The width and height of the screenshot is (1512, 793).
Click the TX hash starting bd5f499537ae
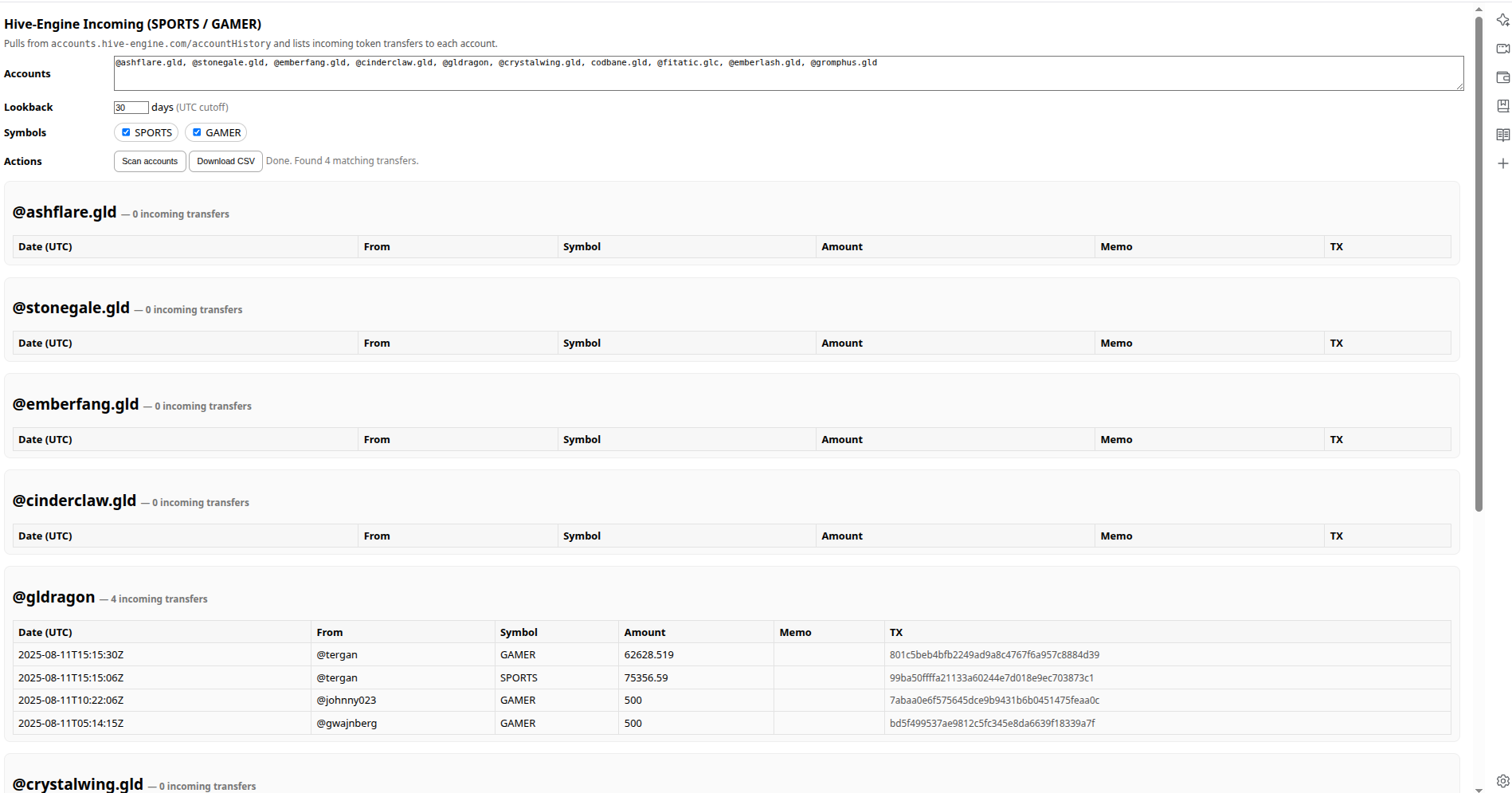(993, 724)
